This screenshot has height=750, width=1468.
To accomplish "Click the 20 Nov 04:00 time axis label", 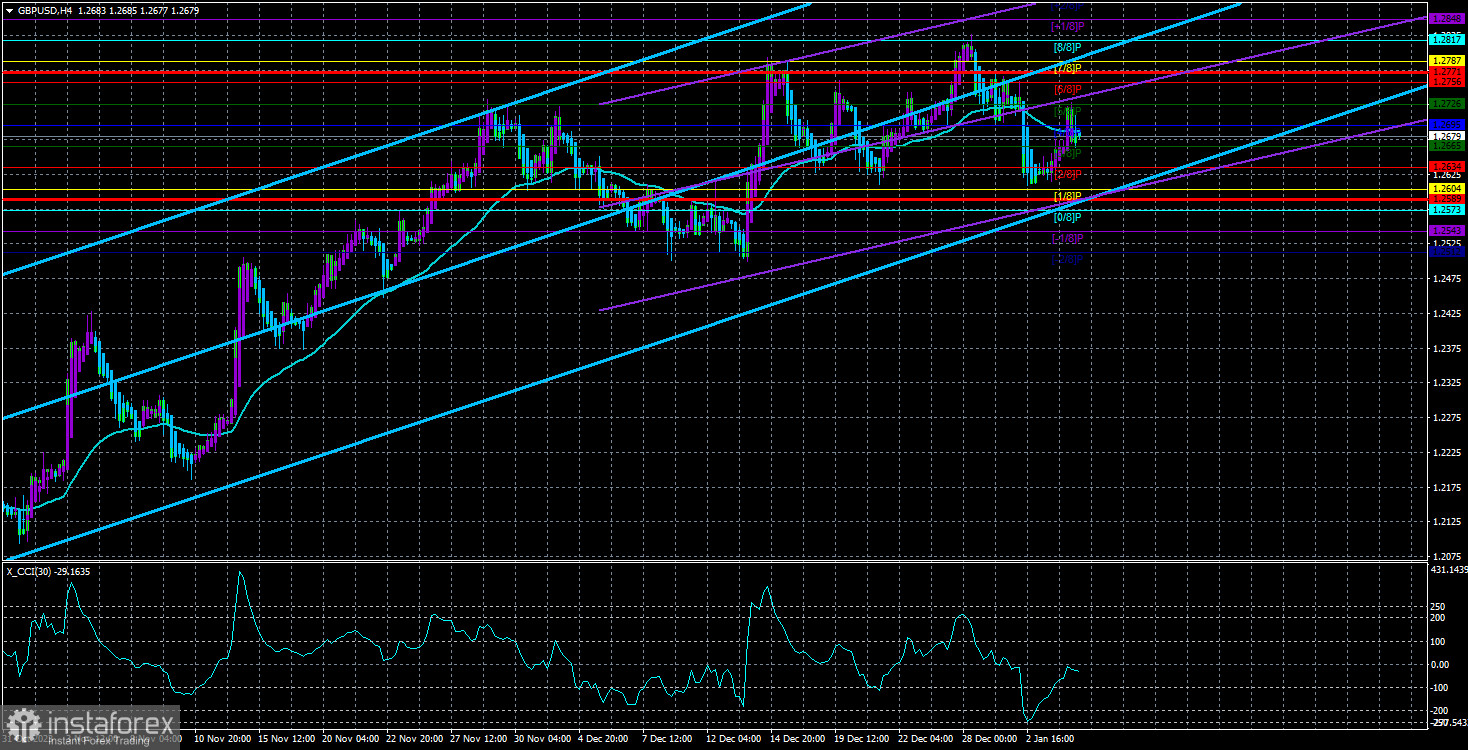I will (351, 739).
